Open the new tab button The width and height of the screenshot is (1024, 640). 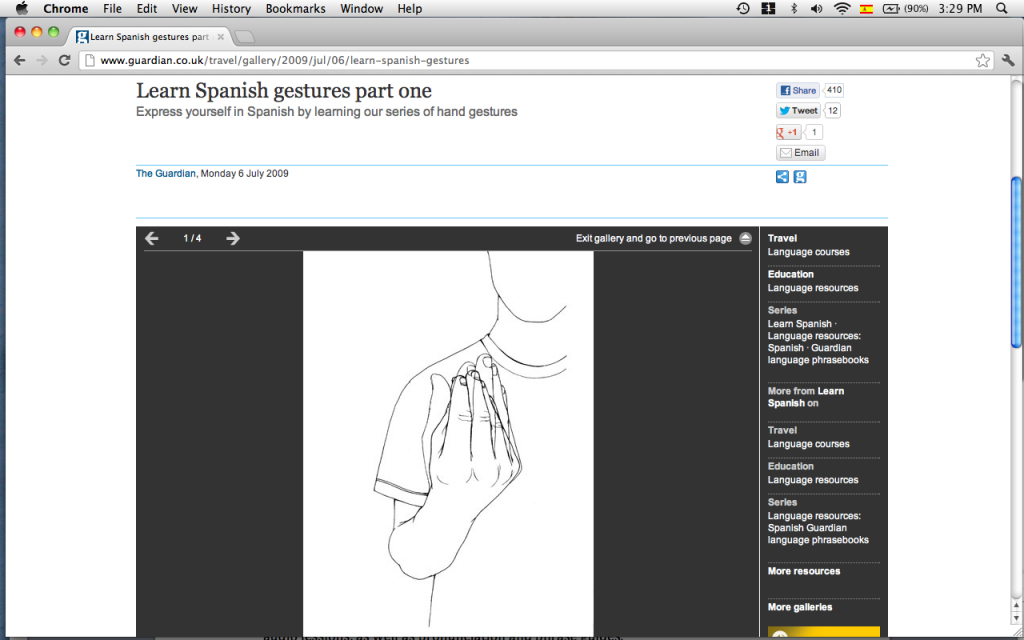click(x=244, y=37)
